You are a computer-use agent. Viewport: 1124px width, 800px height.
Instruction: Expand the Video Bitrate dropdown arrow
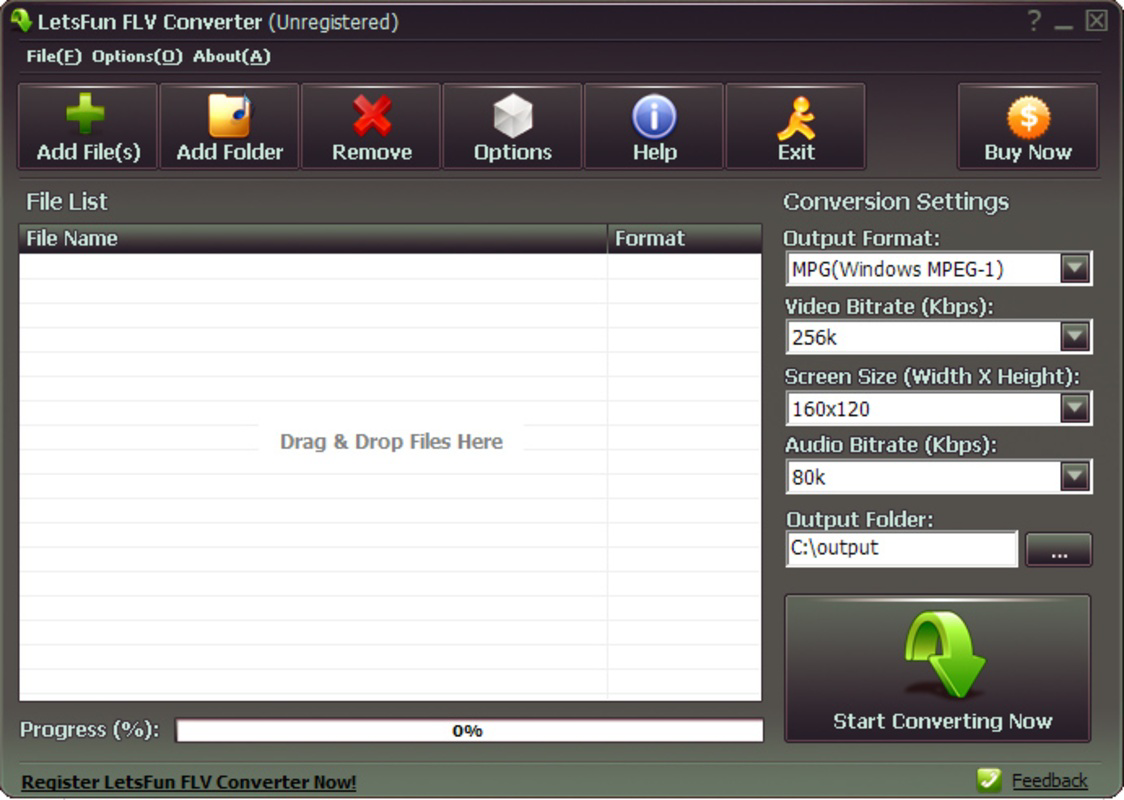click(x=1075, y=337)
